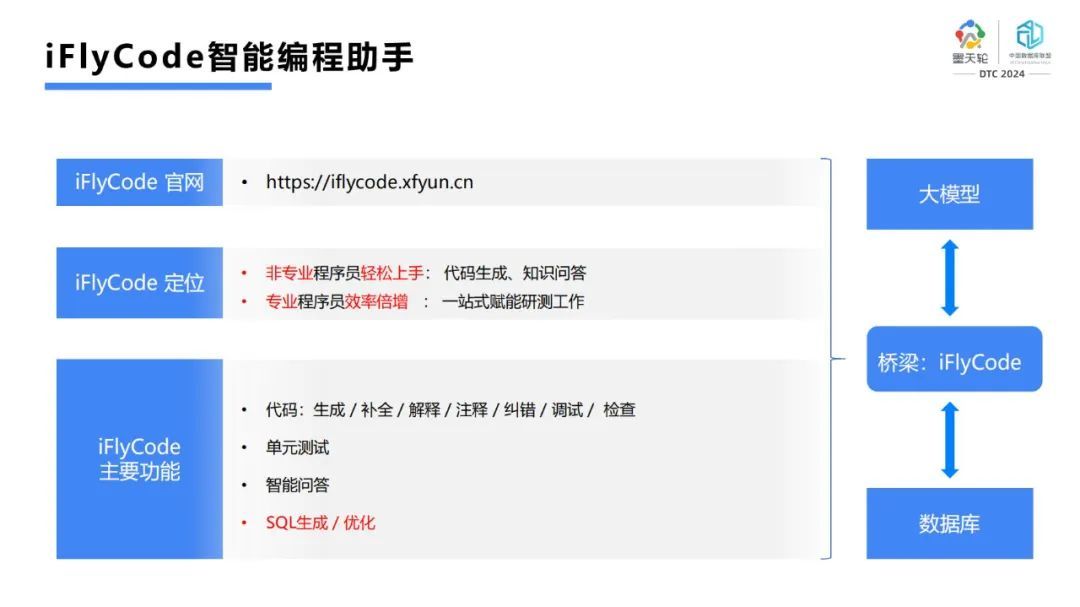Image resolution: width=1080 pixels, height=607 pixels.
Task: Click the iFlyCode智能编程助手 title
Action: [x=229, y=56]
